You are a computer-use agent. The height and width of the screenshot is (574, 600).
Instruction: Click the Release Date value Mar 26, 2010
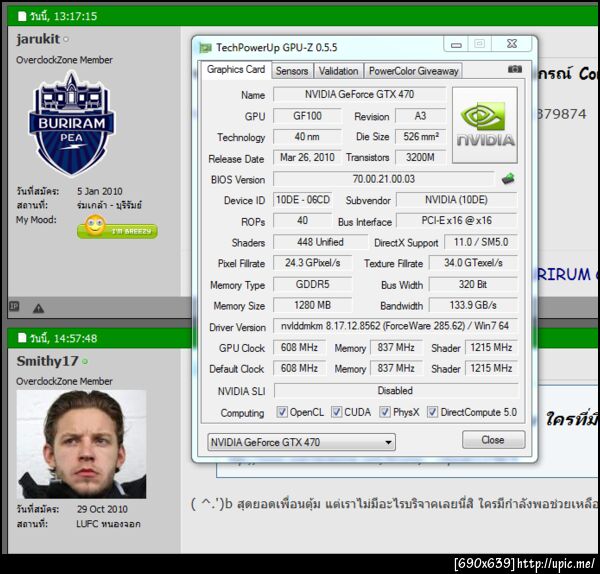[307, 157]
